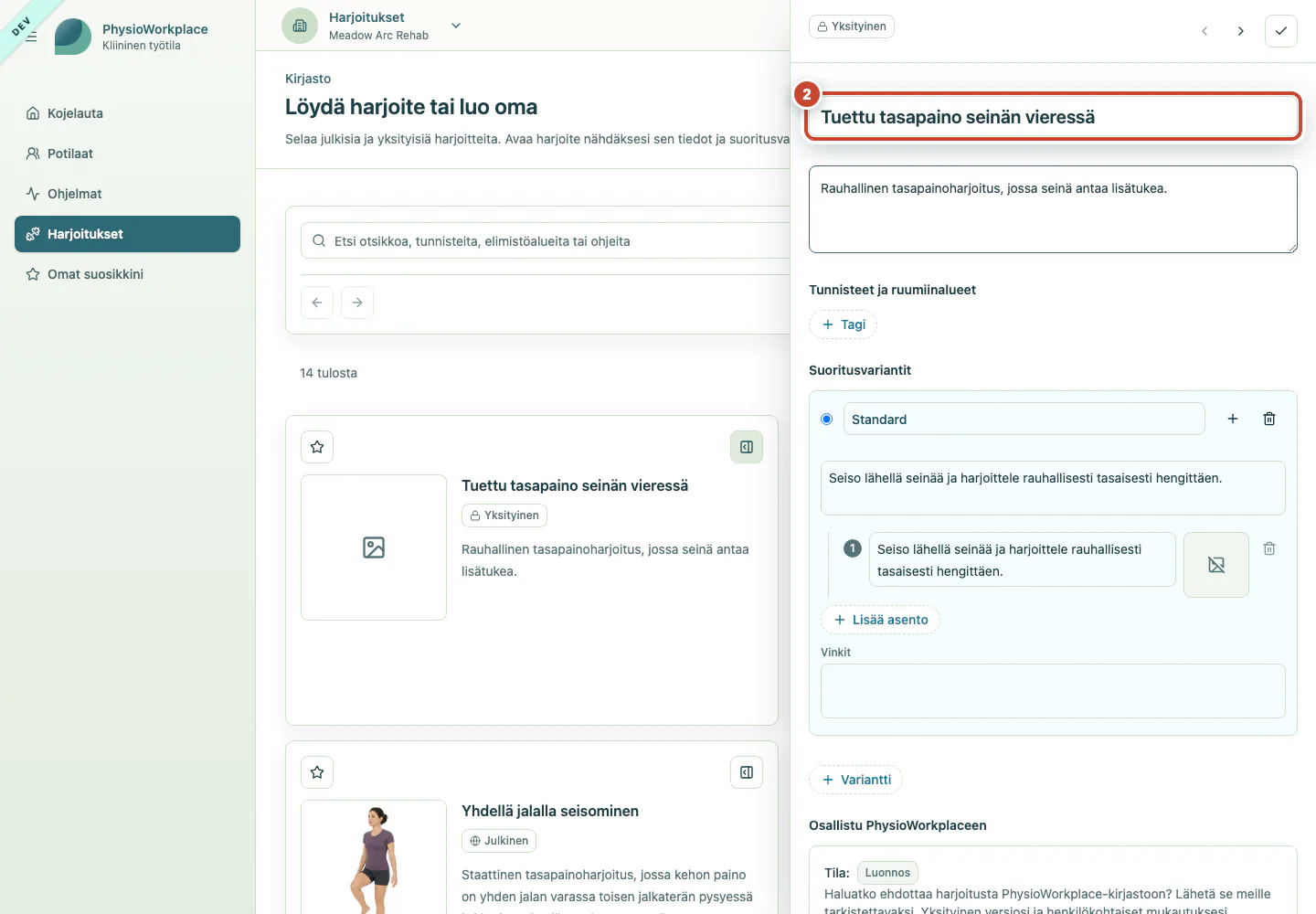Go to next exercise in detail panel
1316x914 pixels.
pyautogui.click(x=1241, y=31)
